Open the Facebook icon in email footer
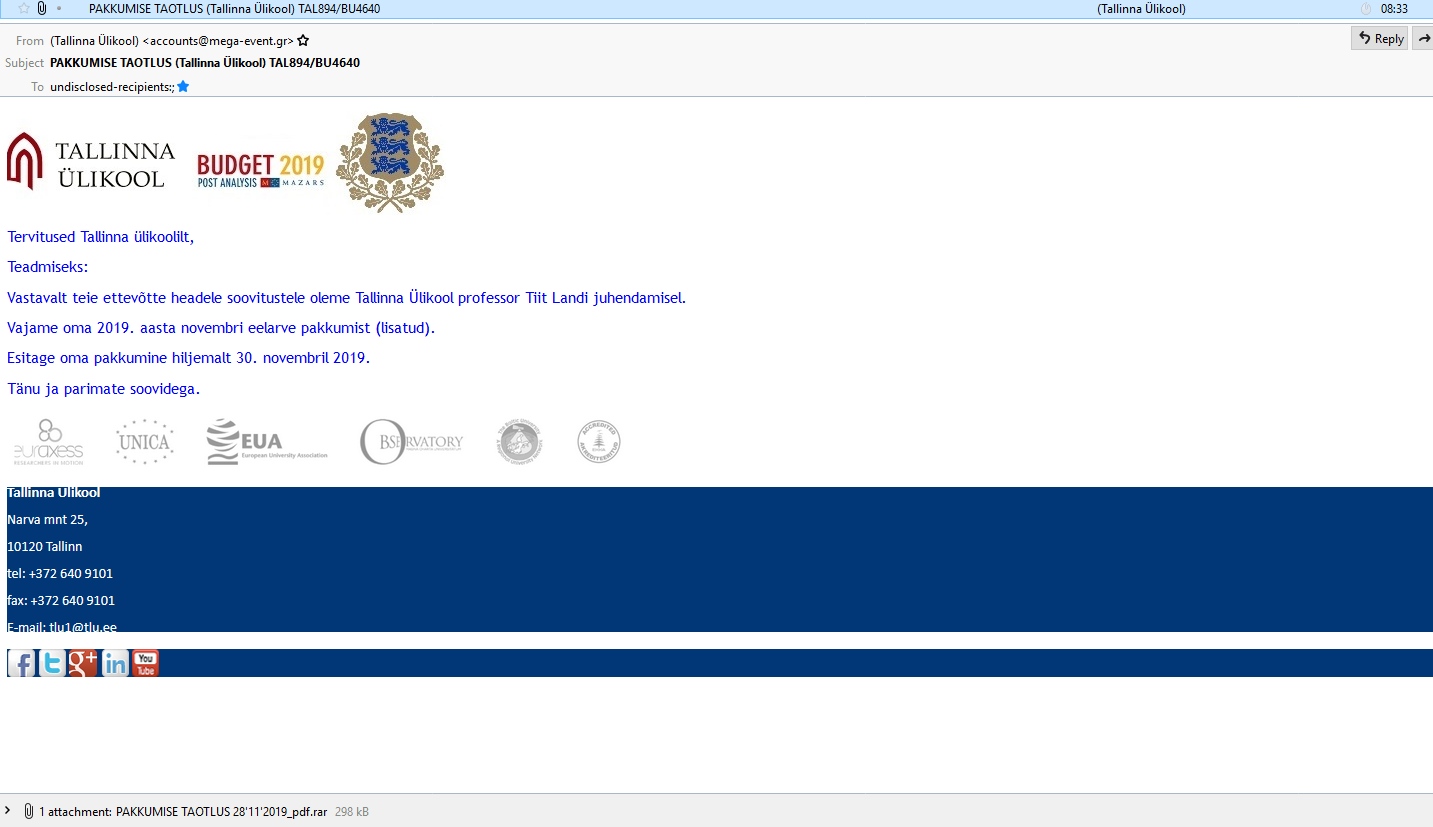 (x=21, y=663)
